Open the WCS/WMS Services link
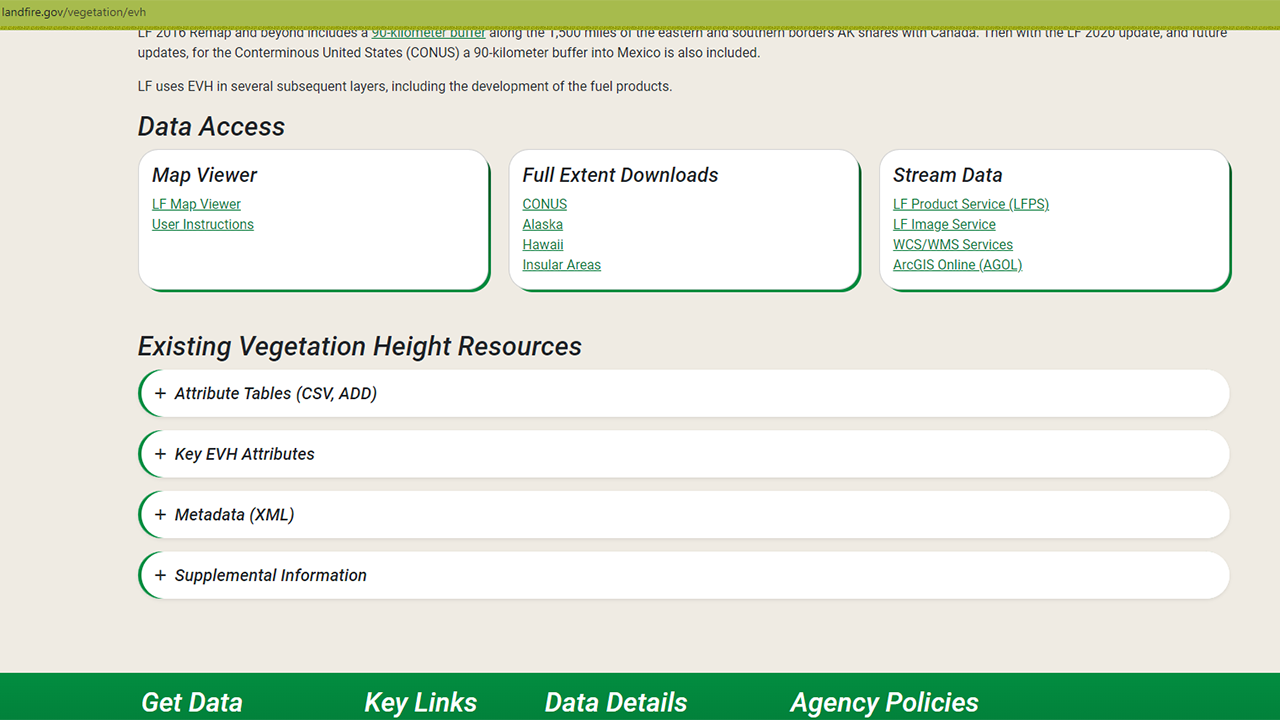 point(952,244)
